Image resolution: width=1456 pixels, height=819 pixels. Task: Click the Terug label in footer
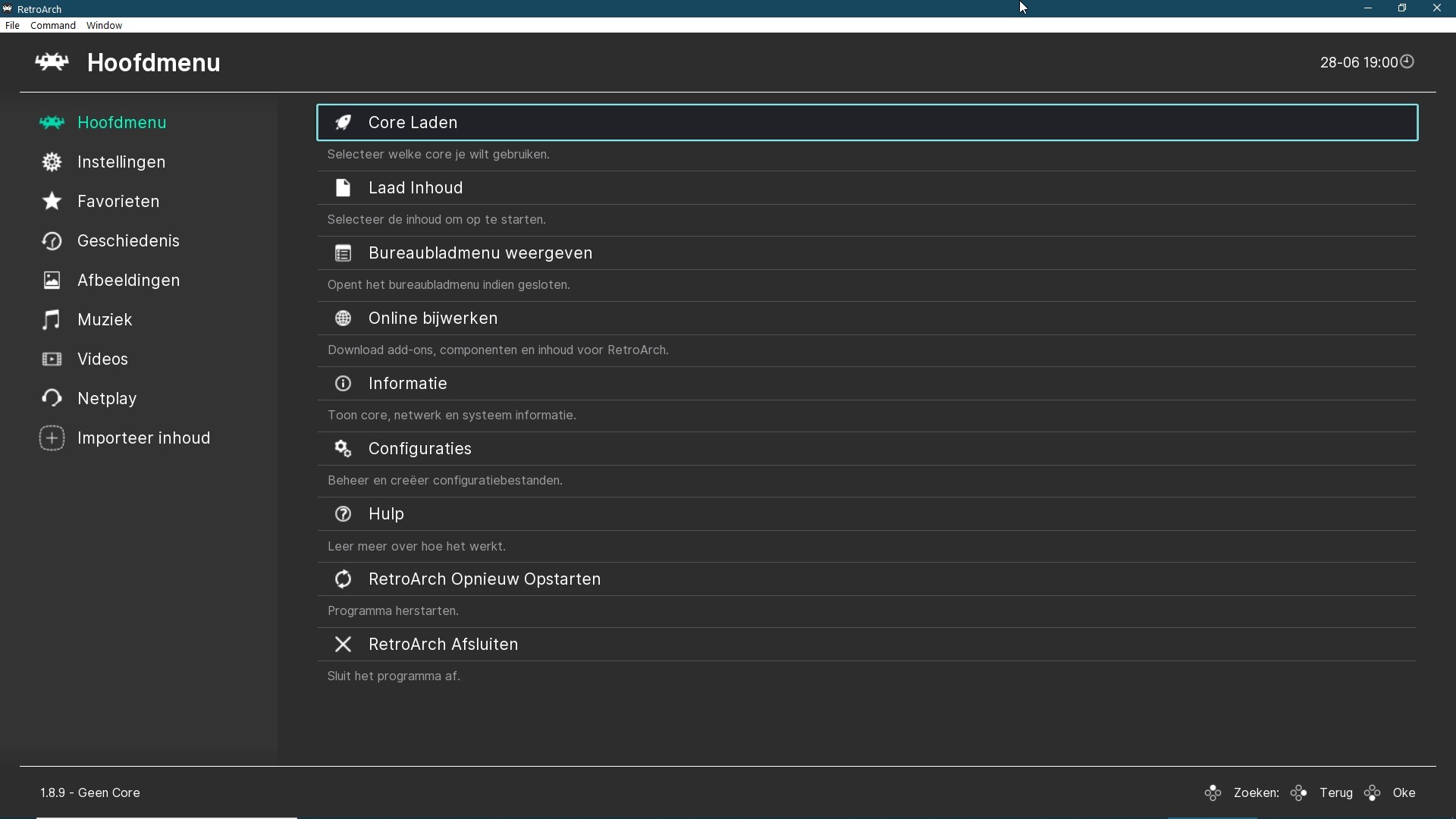[x=1335, y=793]
